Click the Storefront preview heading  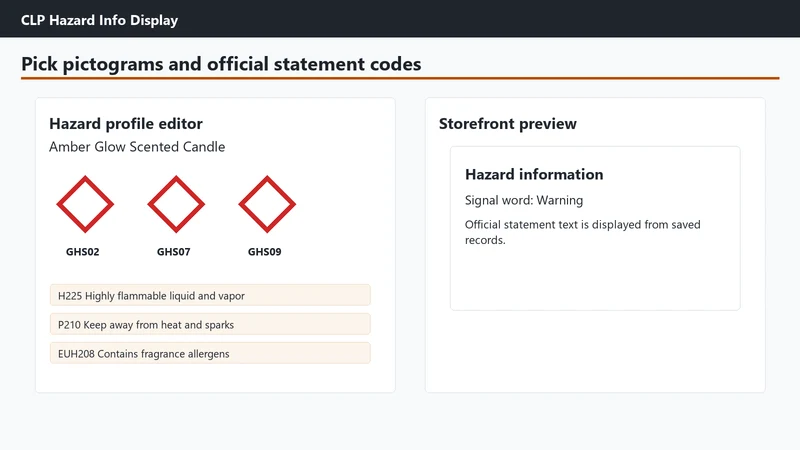tap(508, 123)
